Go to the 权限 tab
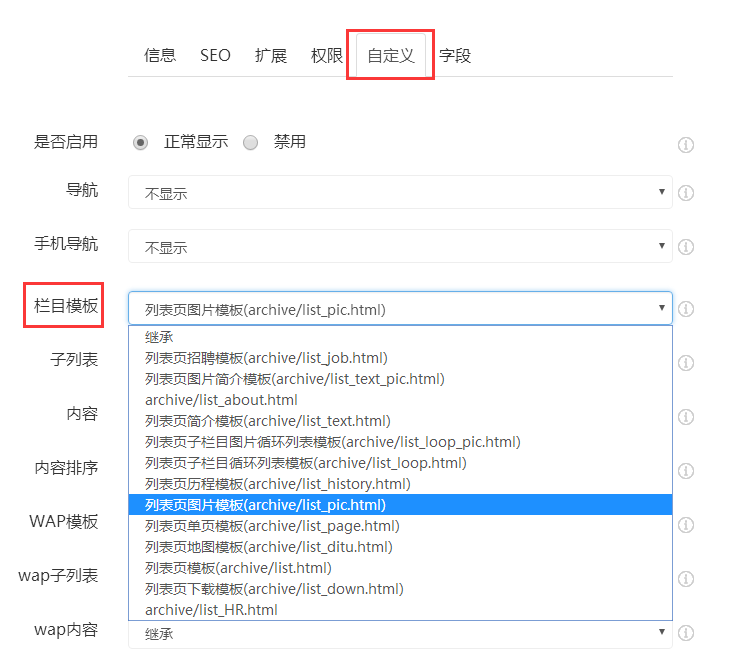 point(327,56)
